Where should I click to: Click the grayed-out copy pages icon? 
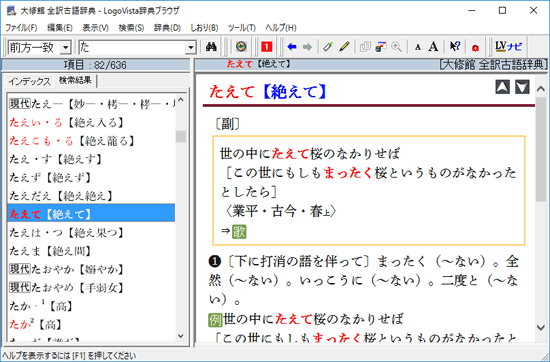click(x=365, y=47)
